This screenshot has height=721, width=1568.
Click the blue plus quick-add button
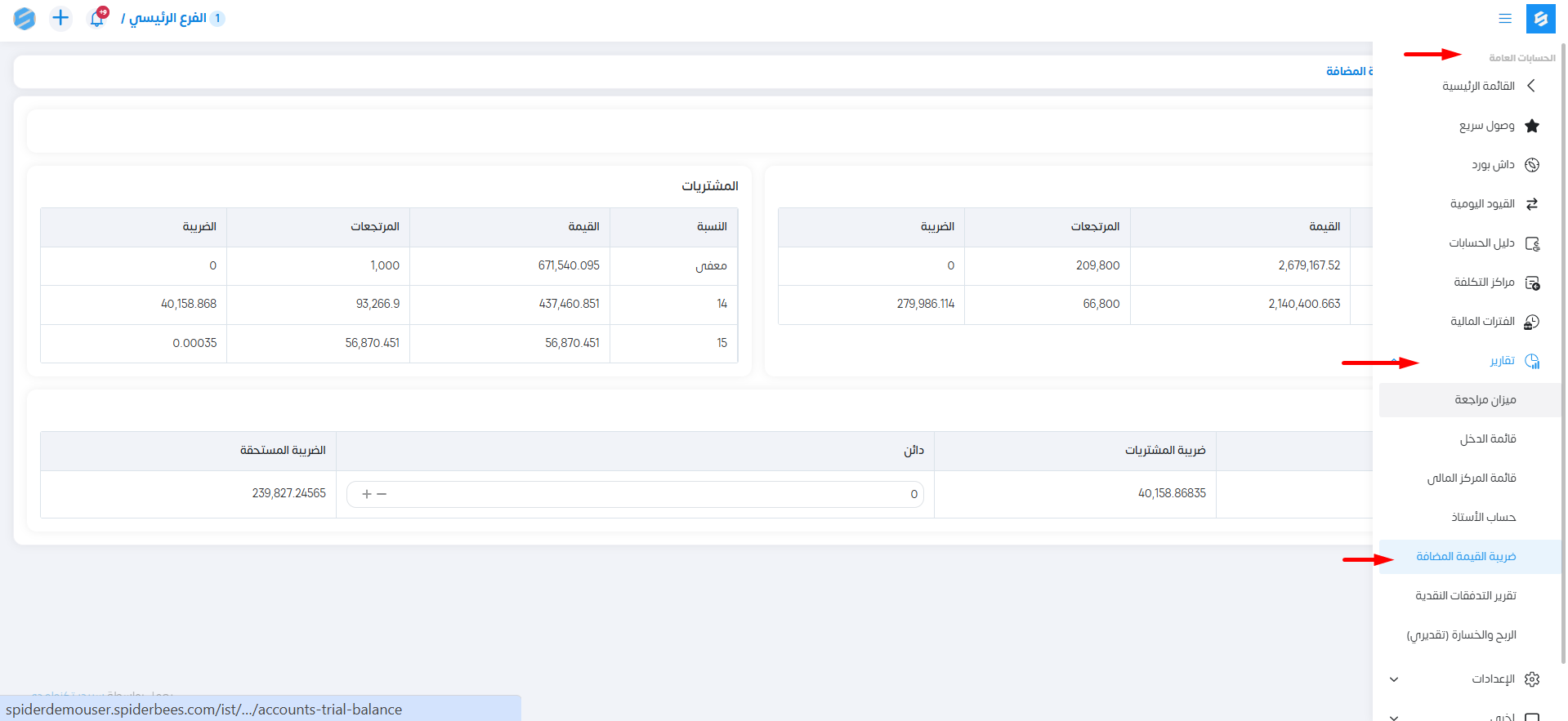click(60, 18)
